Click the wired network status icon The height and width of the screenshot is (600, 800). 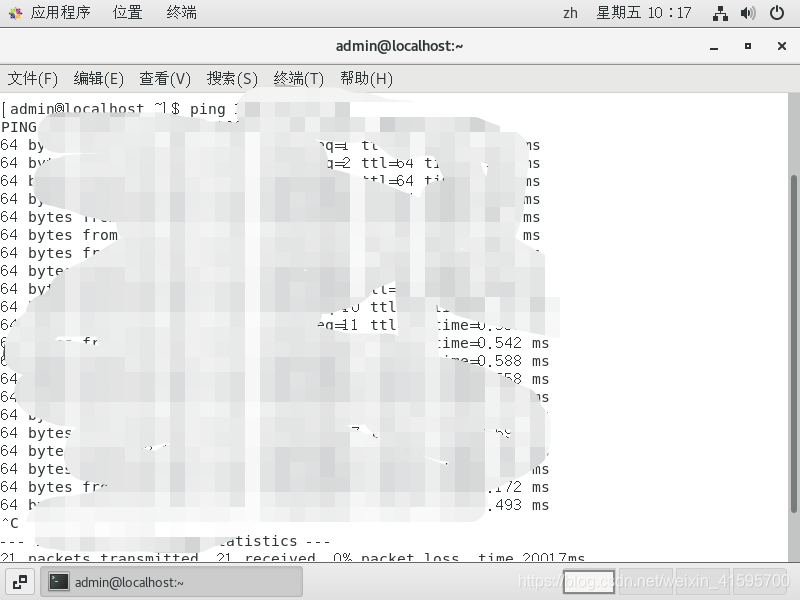pyautogui.click(x=720, y=13)
